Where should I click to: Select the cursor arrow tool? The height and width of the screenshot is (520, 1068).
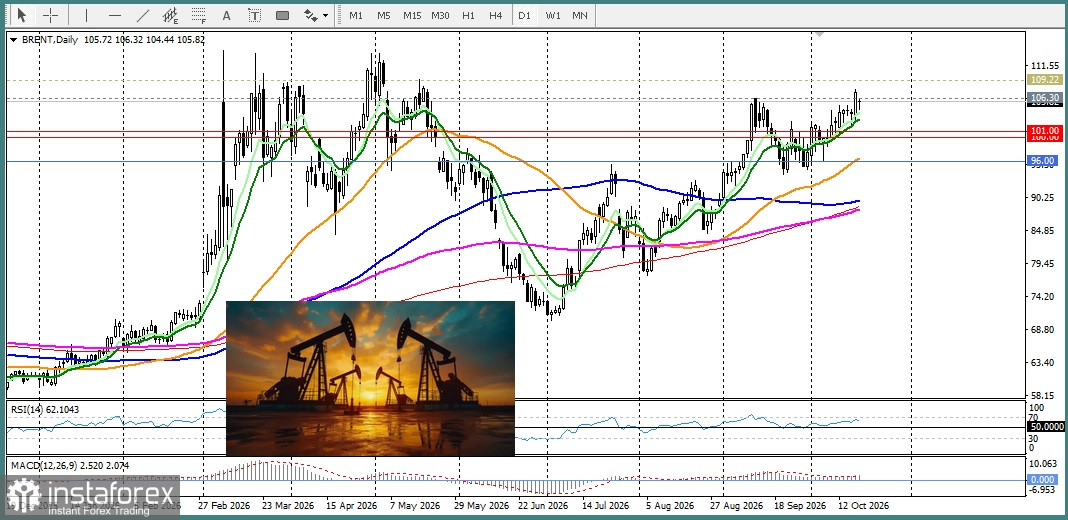(22, 15)
